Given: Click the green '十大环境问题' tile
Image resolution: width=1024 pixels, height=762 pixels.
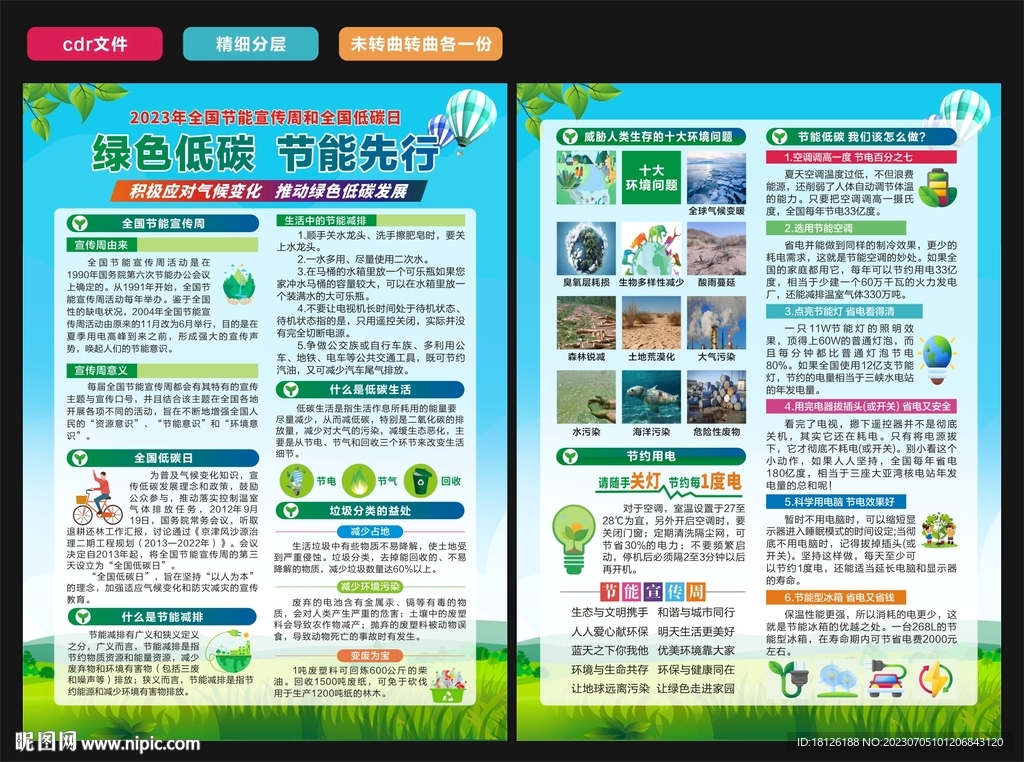Looking at the screenshot, I should (x=651, y=178).
